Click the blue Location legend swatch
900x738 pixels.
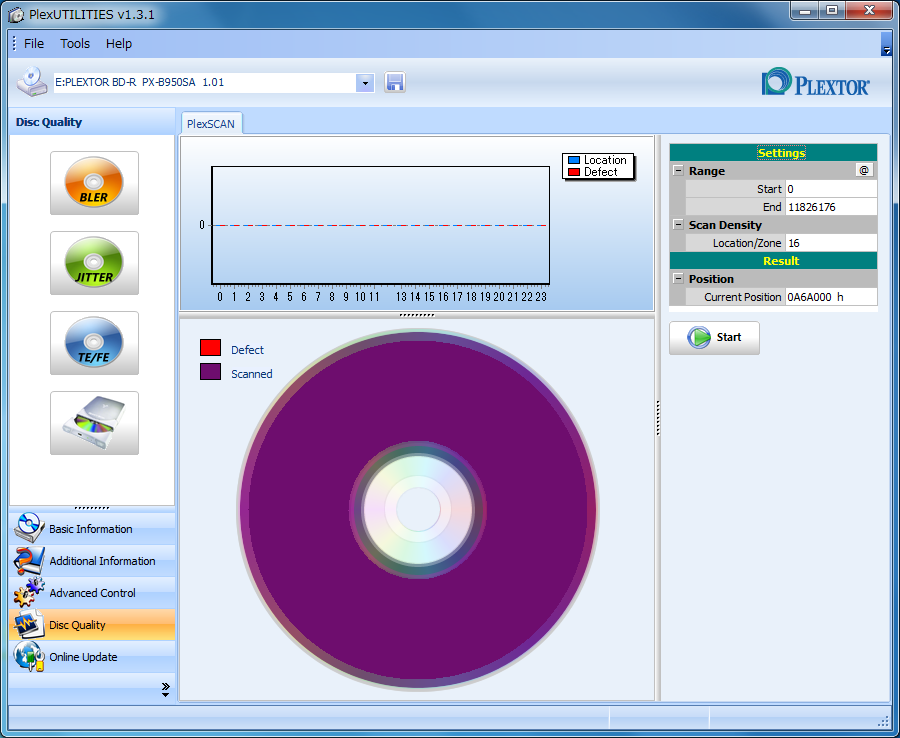573,160
